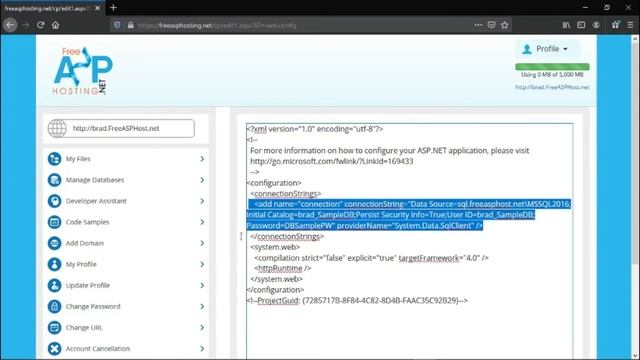Click the My Files sidebar icon
Screen dimensions: 640x360
pyautogui.click(x=54, y=159)
